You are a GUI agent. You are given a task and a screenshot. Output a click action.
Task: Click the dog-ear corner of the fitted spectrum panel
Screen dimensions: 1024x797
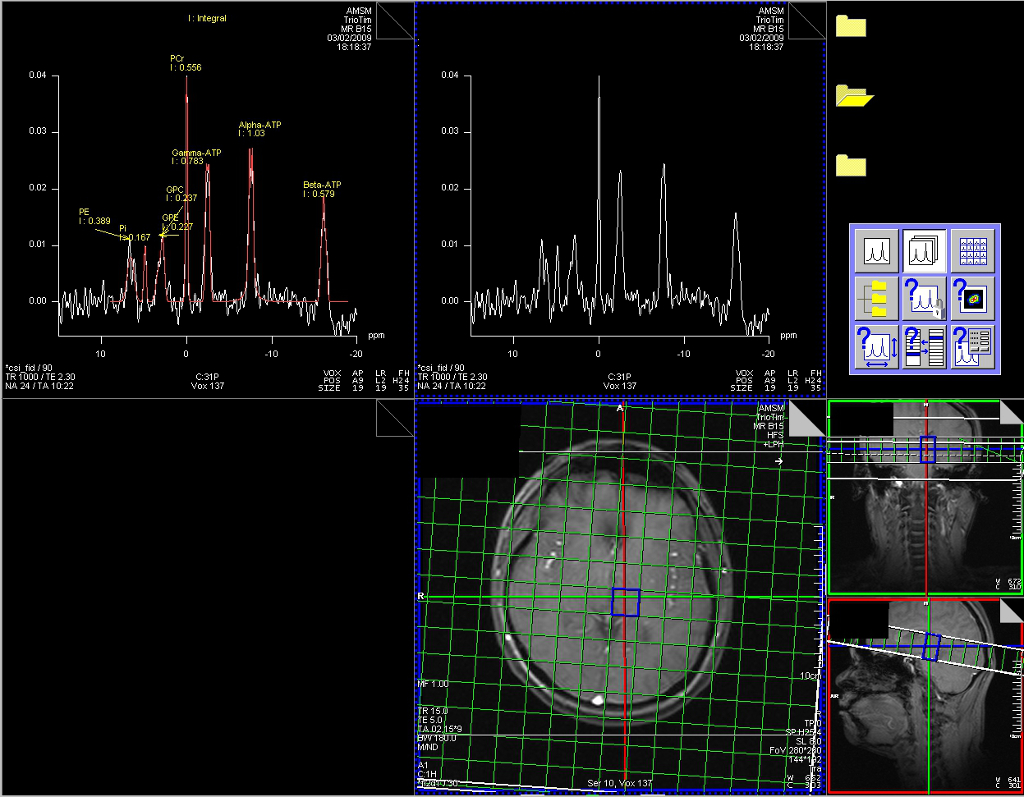click(x=396, y=21)
